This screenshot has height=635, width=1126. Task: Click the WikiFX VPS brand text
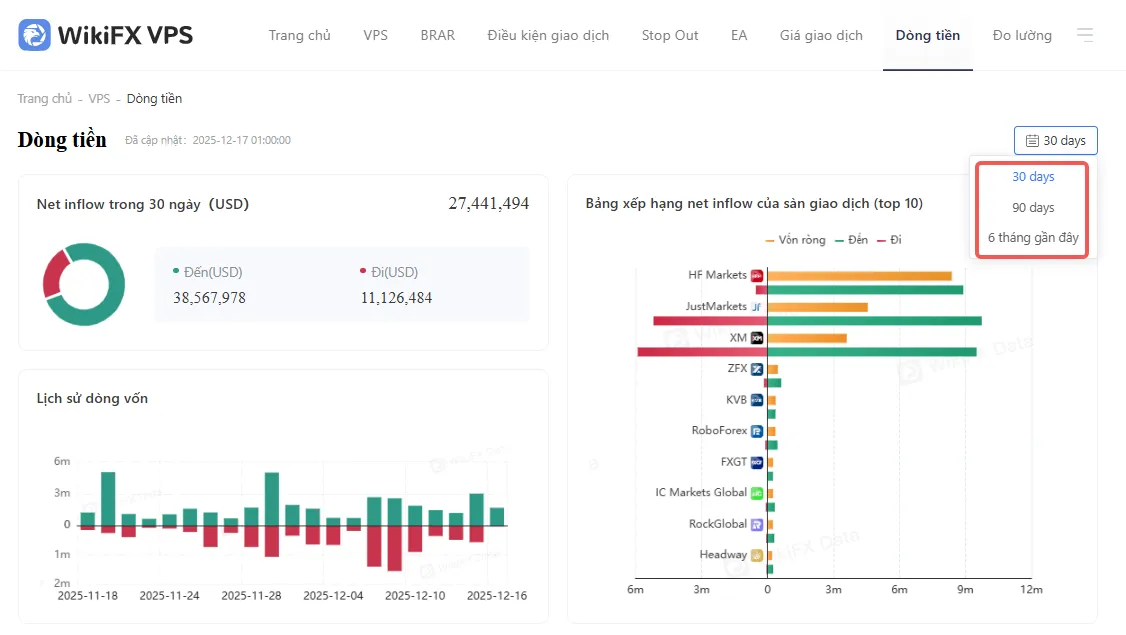coord(125,35)
